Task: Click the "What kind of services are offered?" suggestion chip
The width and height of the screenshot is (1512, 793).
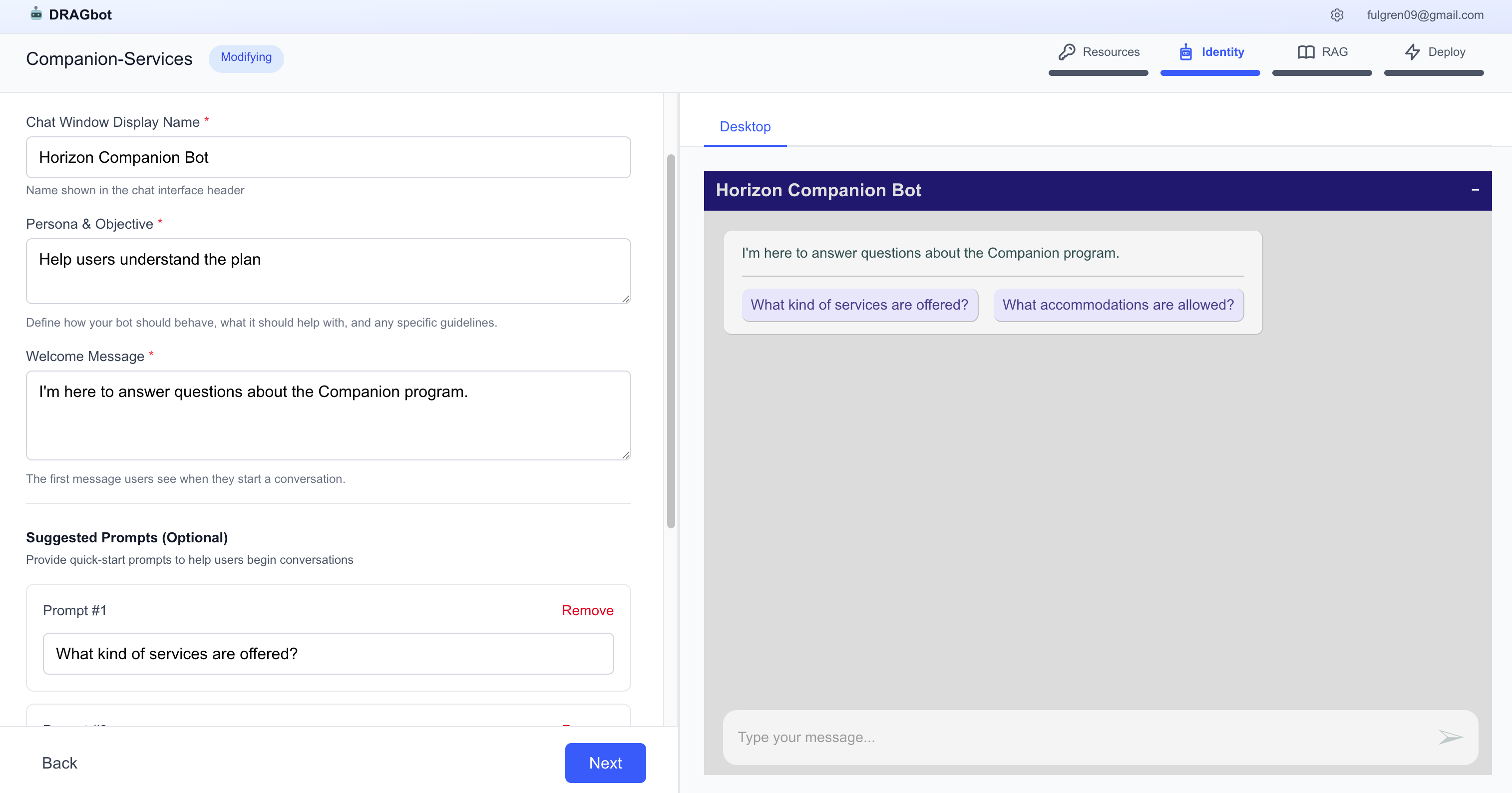Action: click(859, 305)
